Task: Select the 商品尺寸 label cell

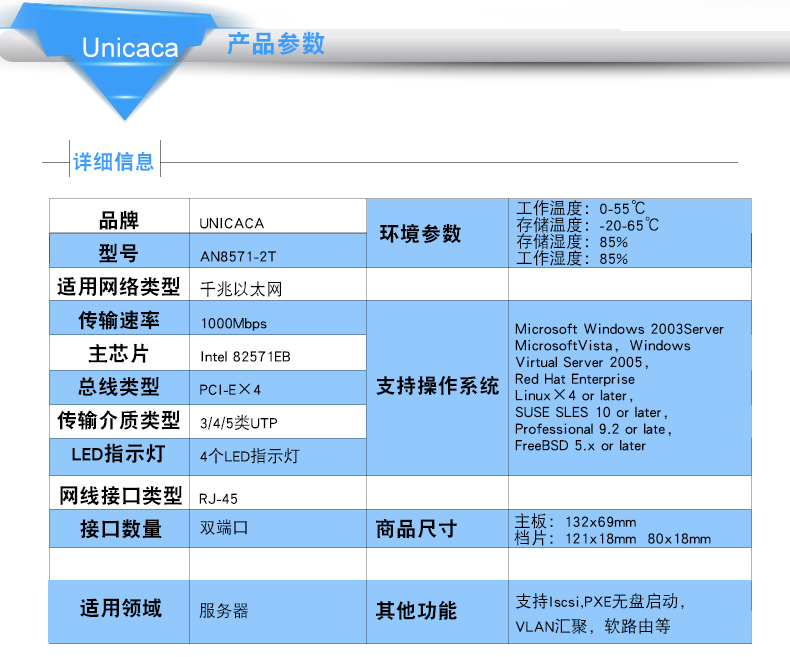Action: (x=416, y=529)
